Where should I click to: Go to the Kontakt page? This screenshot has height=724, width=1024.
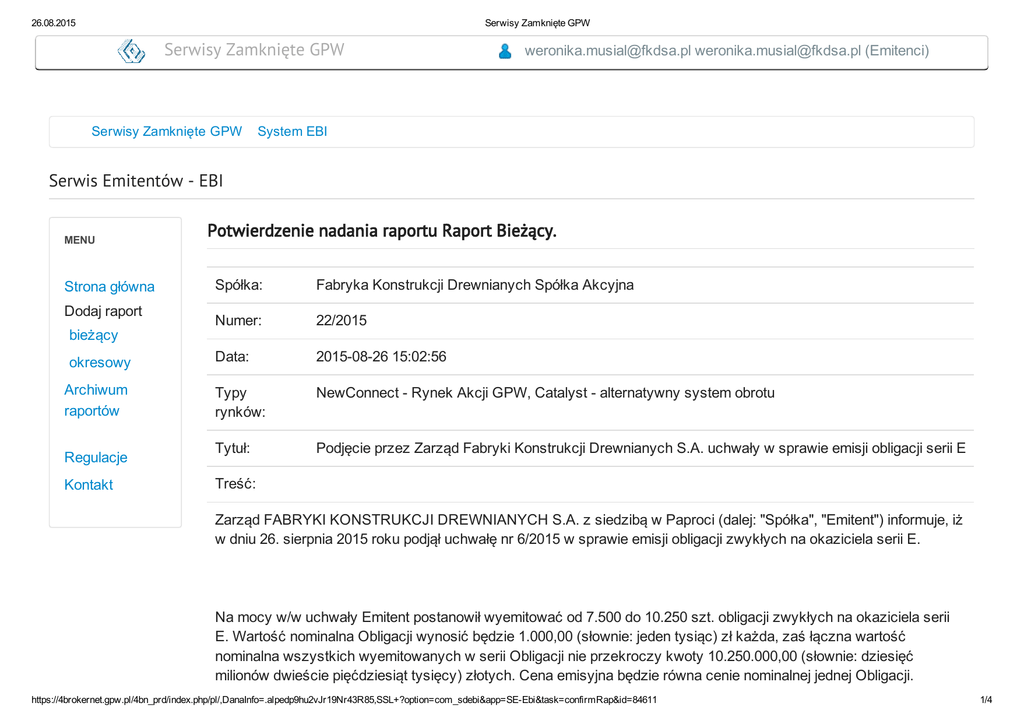coord(88,485)
